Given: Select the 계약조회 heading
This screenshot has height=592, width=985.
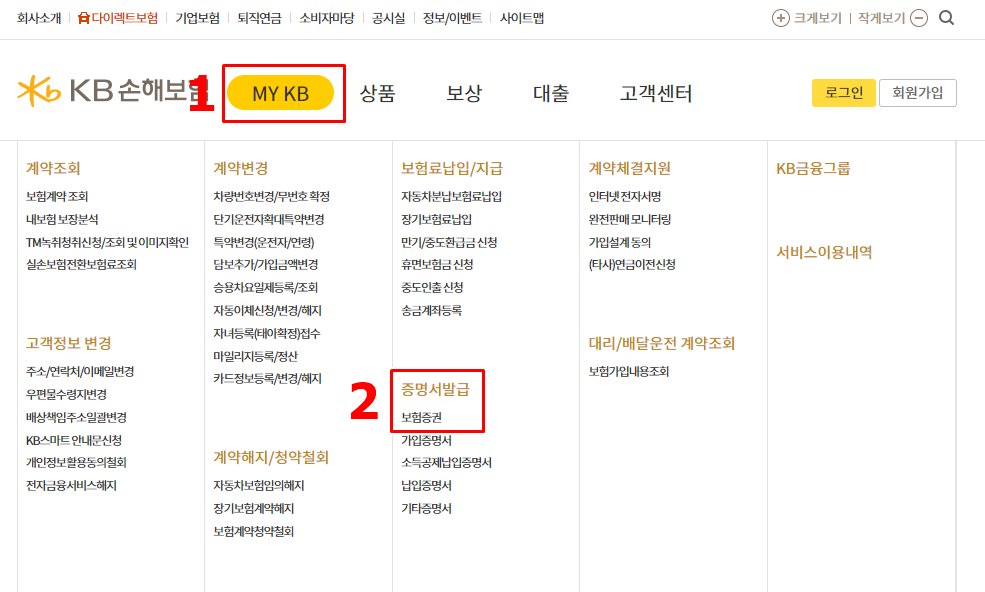Looking at the screenshot, I should click(x=53, y=168).
